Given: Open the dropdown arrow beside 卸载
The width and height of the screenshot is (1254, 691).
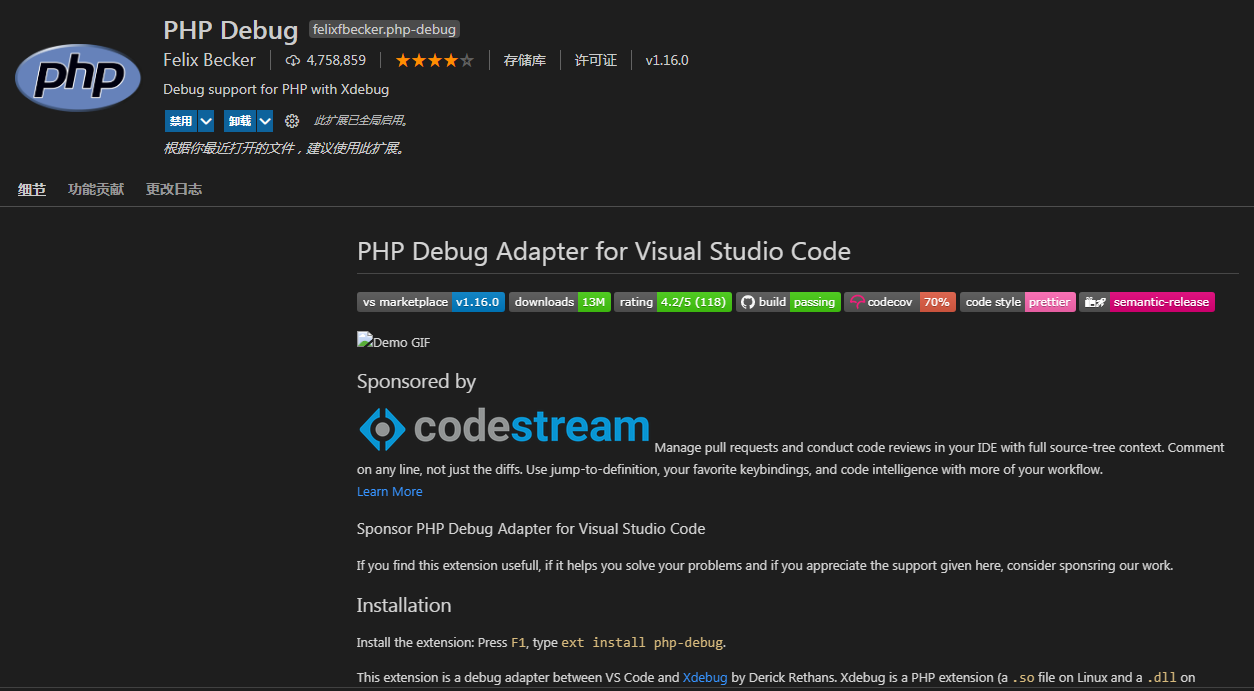Looking at the screenshot, I should click(265, 121).
